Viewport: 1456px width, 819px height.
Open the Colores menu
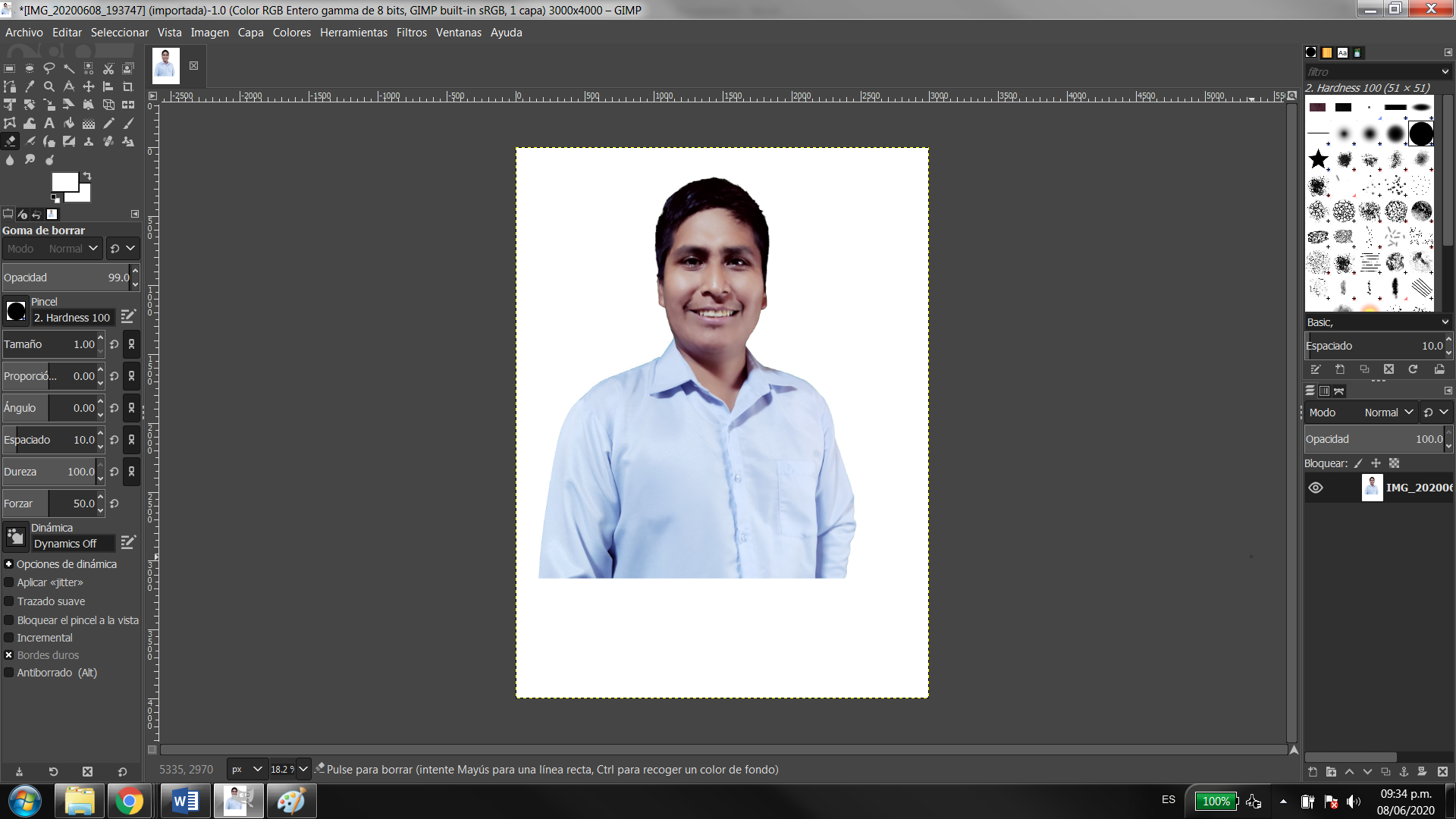click(x=291, y=33)
